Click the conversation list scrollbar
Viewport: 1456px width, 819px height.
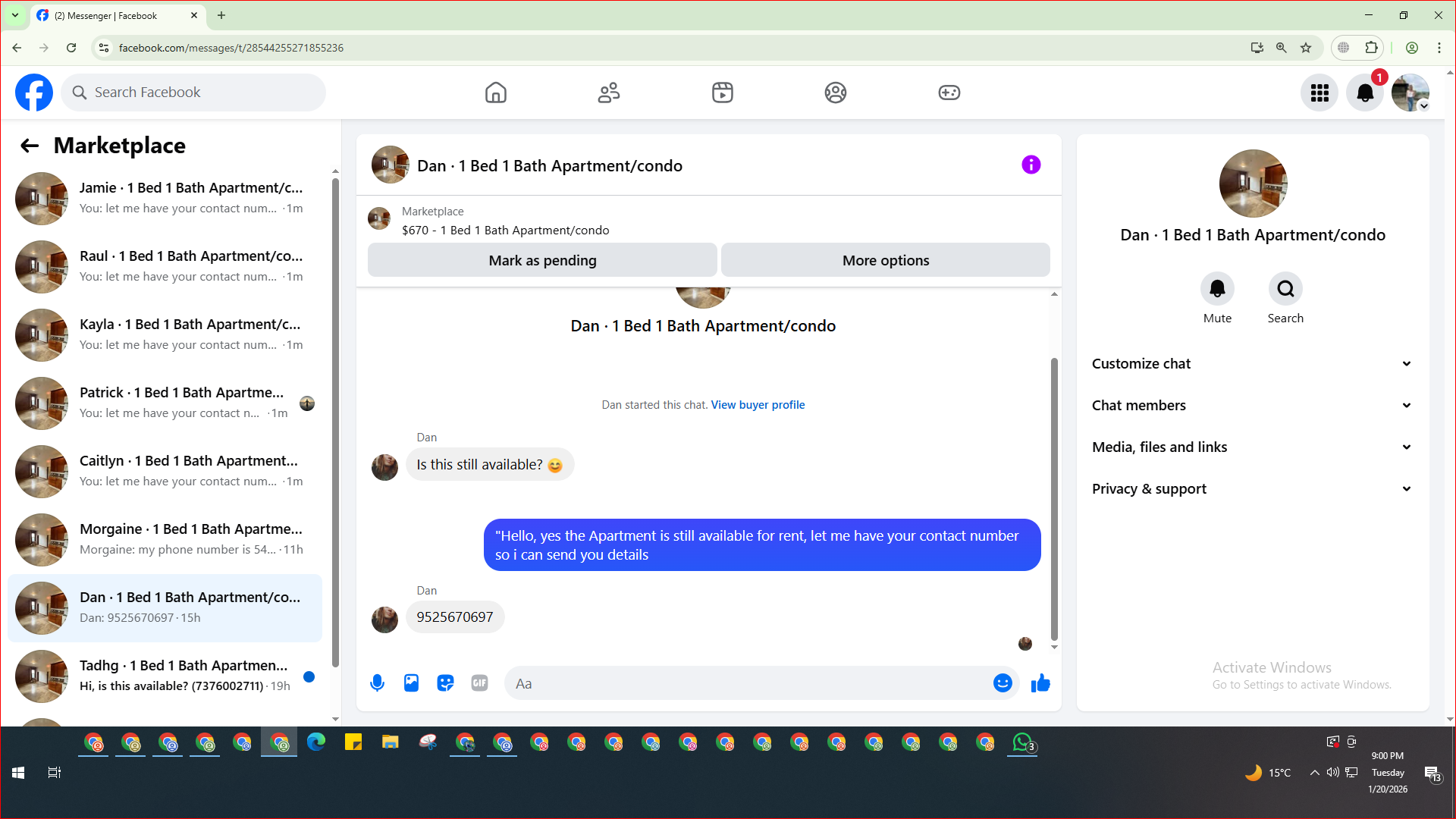coord(335,422)
